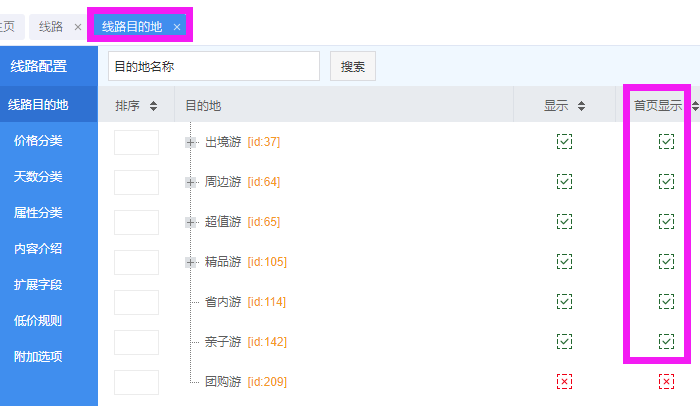The height and width of the screenshot is (406, 700).
Task: Toggle 显示 check for 亲子游
Action: (564, 341)
